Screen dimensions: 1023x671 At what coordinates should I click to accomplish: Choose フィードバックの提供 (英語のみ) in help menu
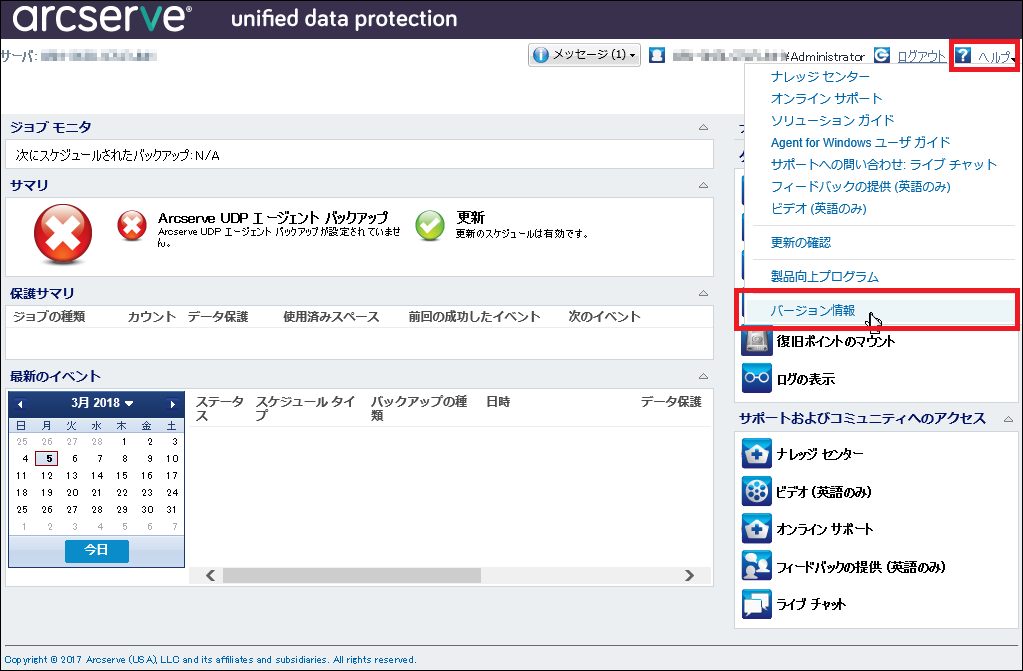(860, 187)
